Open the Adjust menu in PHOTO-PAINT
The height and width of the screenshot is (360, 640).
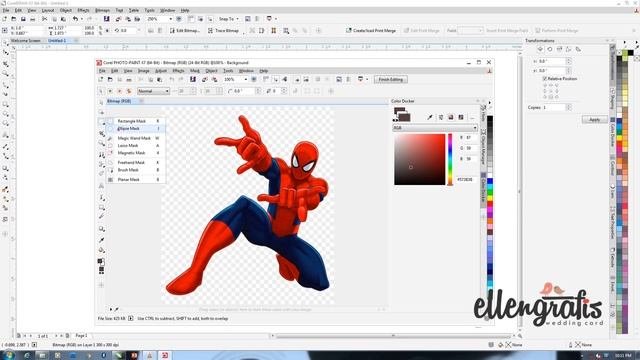(x=161, y=71)
